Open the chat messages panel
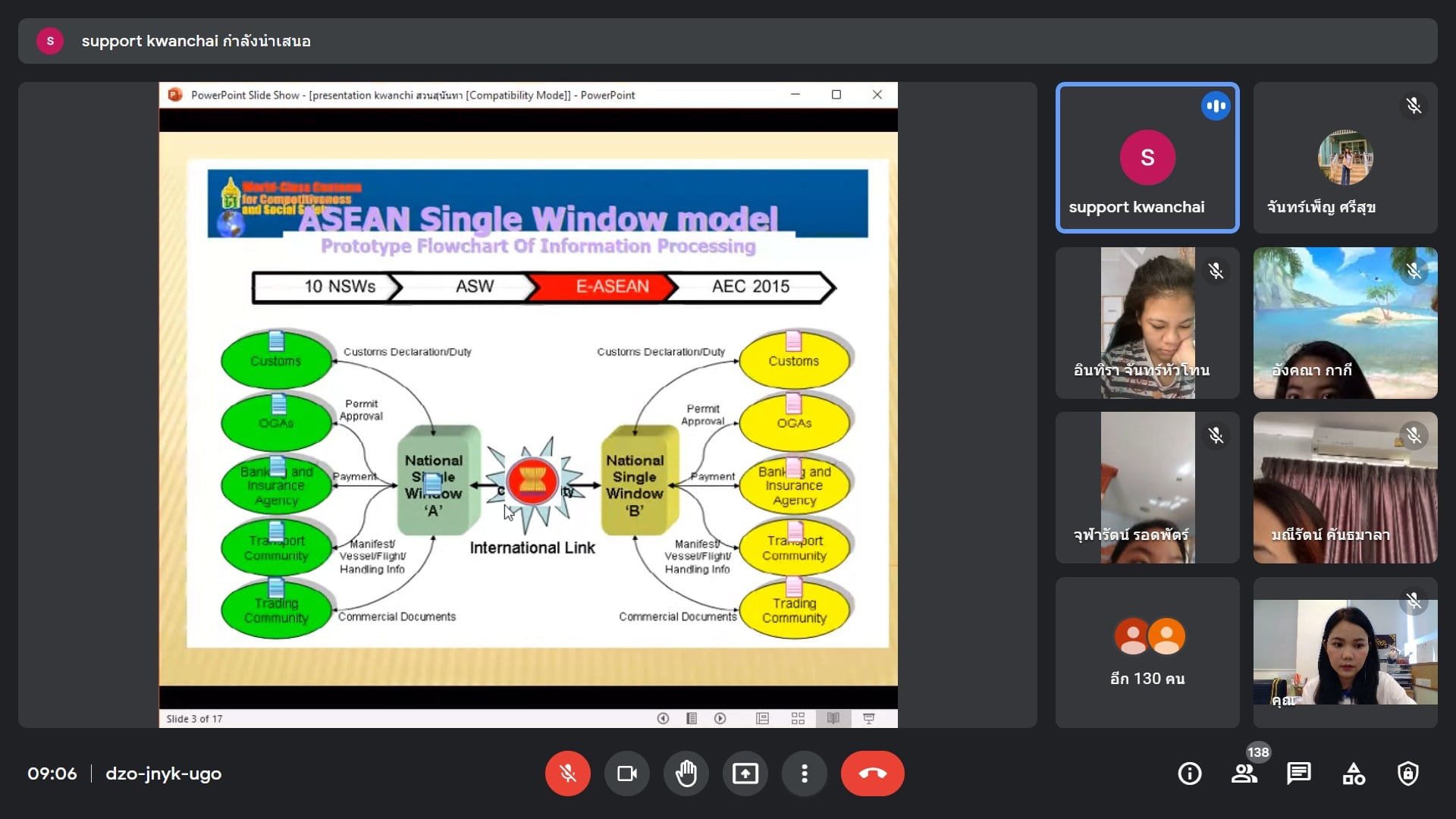The width and height of the screenshot is (1456, 819). tap(1298, 773)
